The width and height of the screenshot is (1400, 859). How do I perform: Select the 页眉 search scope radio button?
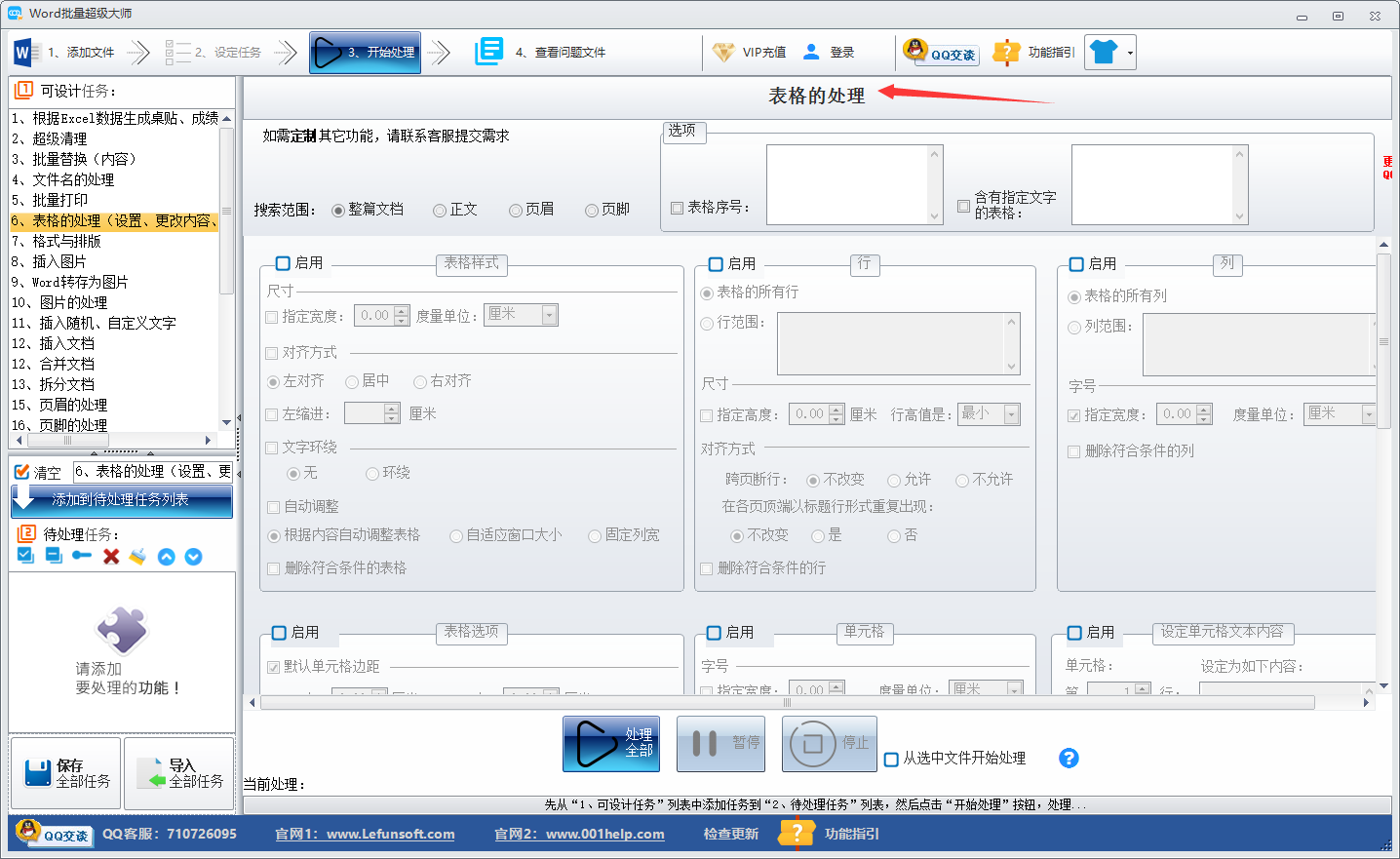coord(515,208)
